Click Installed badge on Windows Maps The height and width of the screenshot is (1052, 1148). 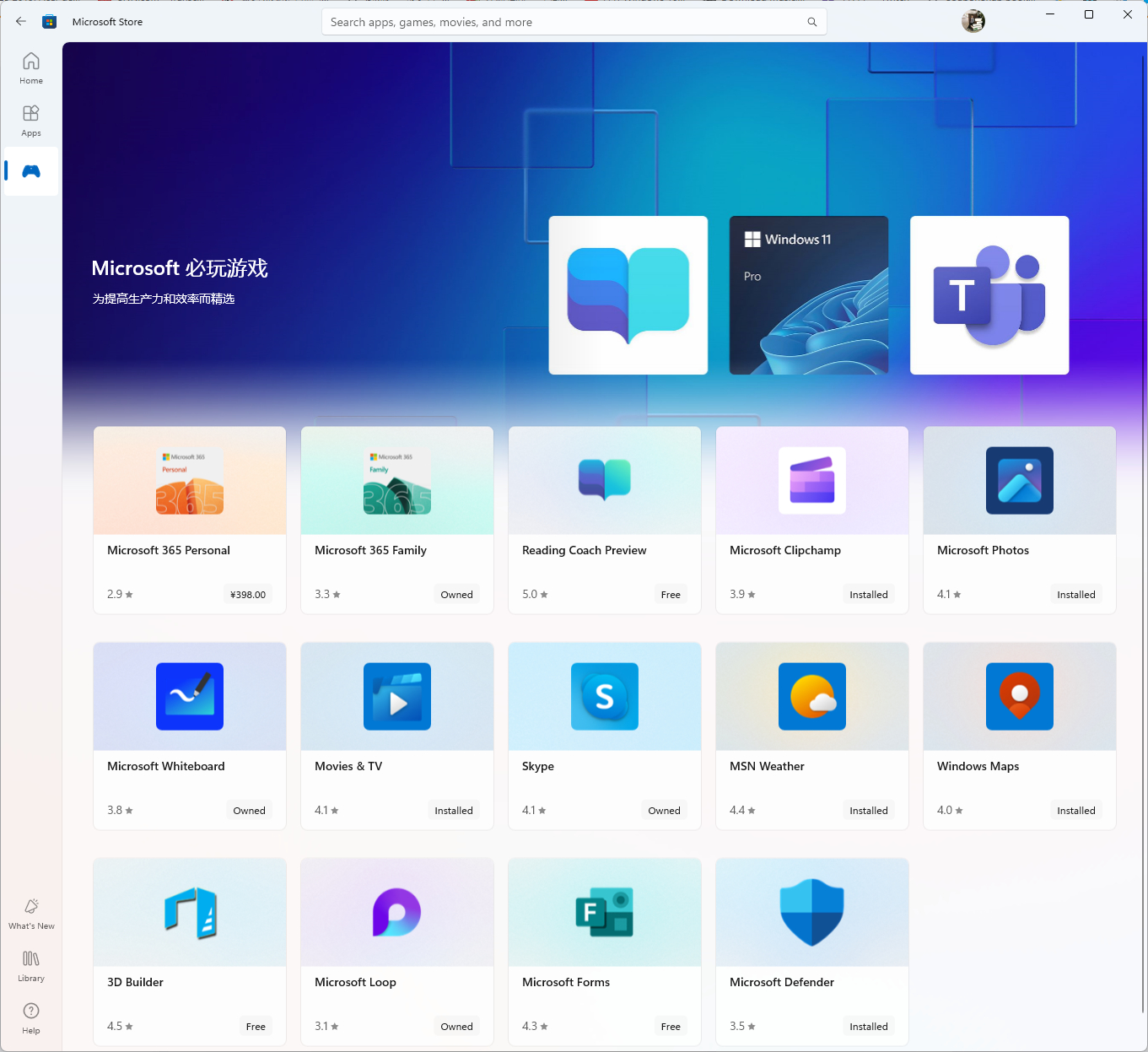pyautogui.click(x=1076, y=811)
